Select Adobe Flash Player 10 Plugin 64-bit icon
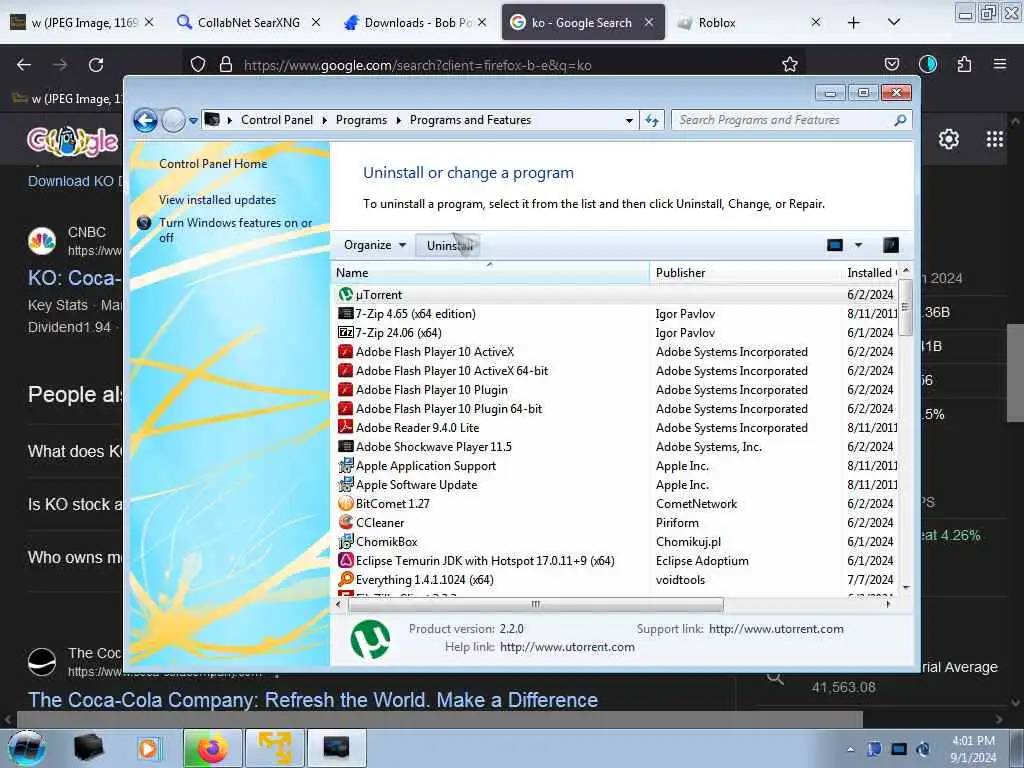The height and width of the screenshot is (768, 1024). [x=345, y=409]
